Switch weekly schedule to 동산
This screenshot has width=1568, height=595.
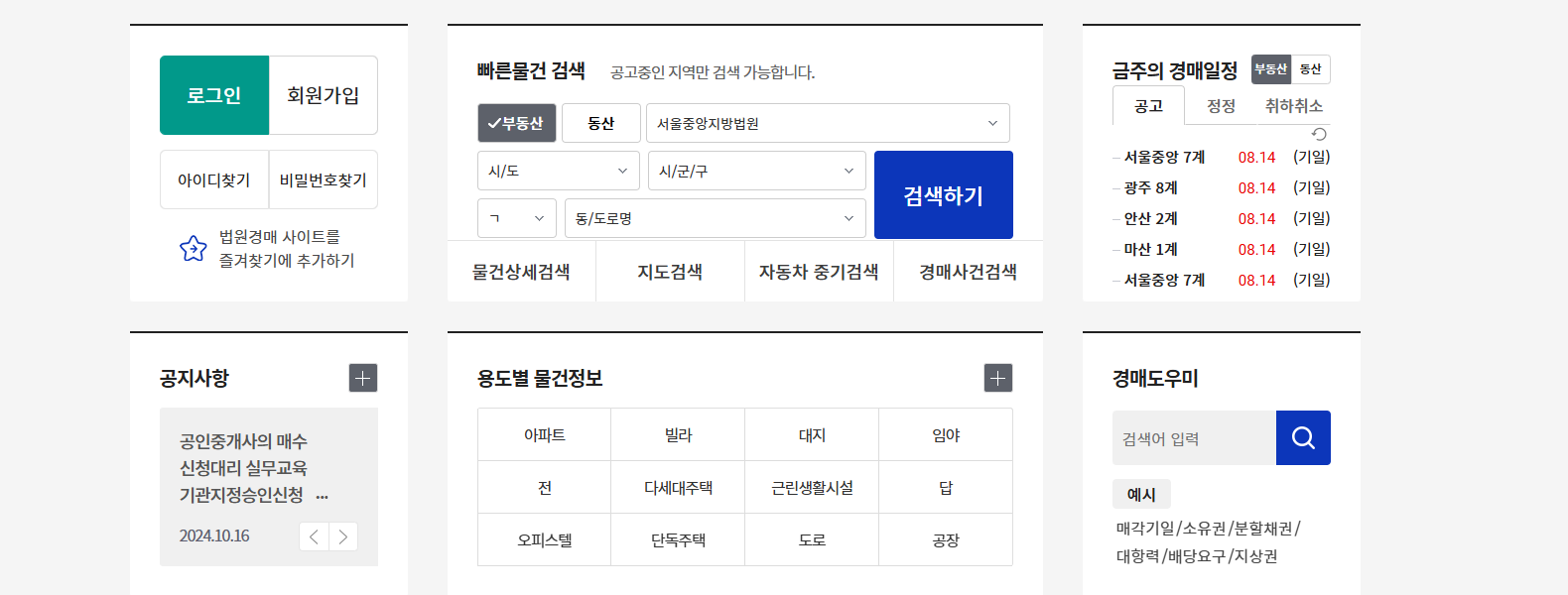click(1311, 69)
